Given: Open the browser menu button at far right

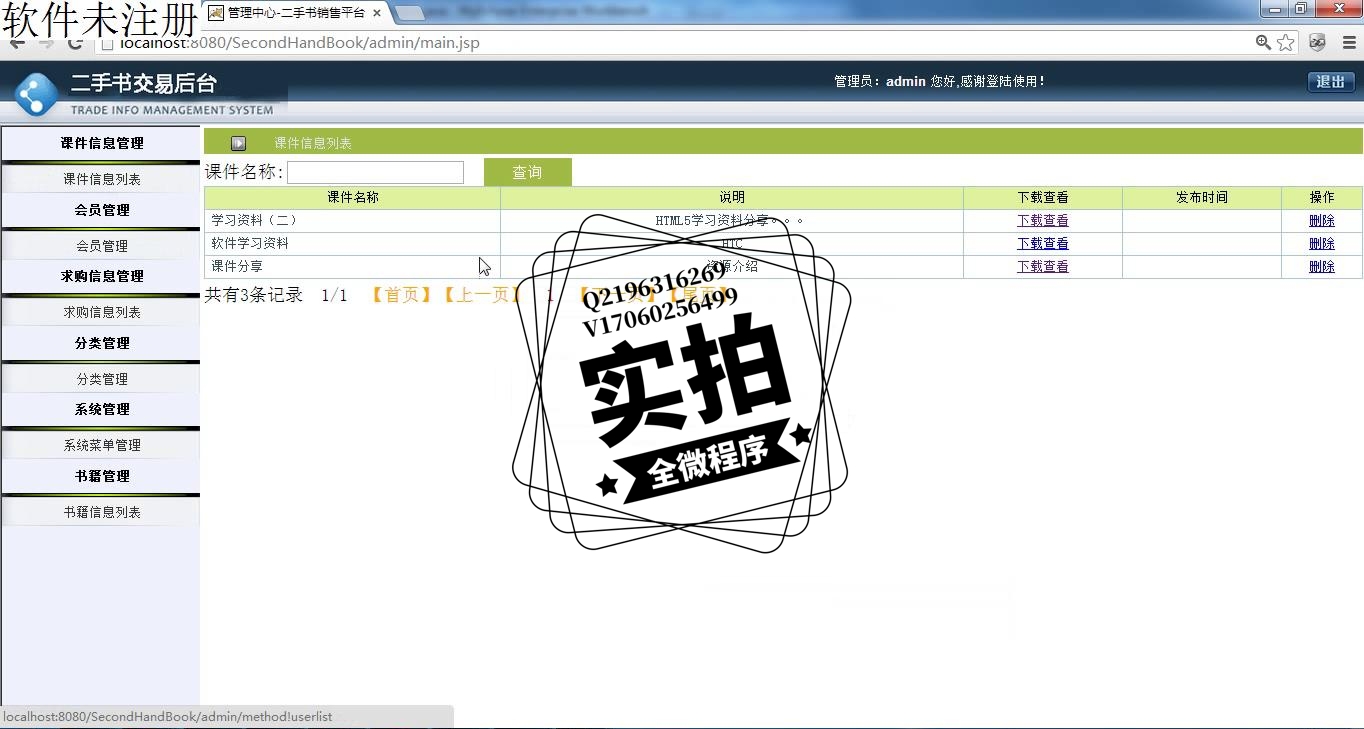Looking at the screenshot, I should (x=1347, y=43).
